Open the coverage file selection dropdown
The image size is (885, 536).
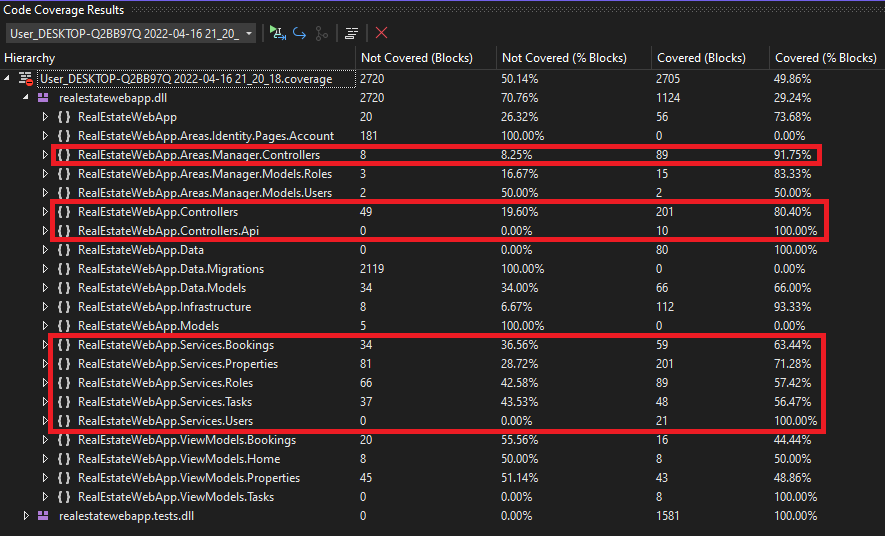coord(130,33)
